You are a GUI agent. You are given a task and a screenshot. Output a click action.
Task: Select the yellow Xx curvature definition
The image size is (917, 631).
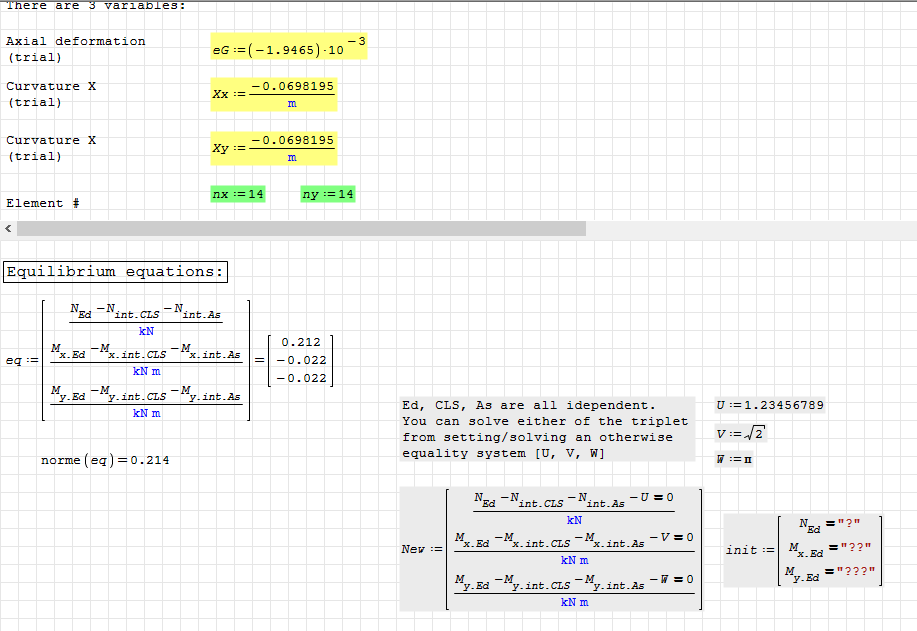pyautogui.click(x=273, y=94)
